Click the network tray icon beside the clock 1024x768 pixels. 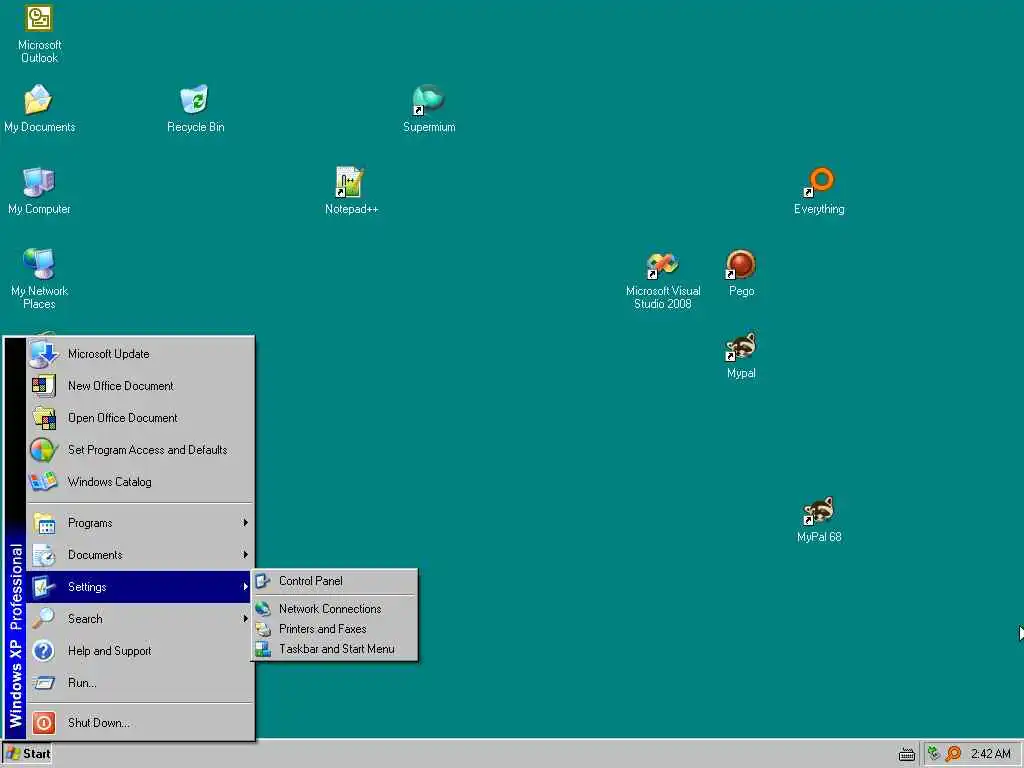point(934,754)
